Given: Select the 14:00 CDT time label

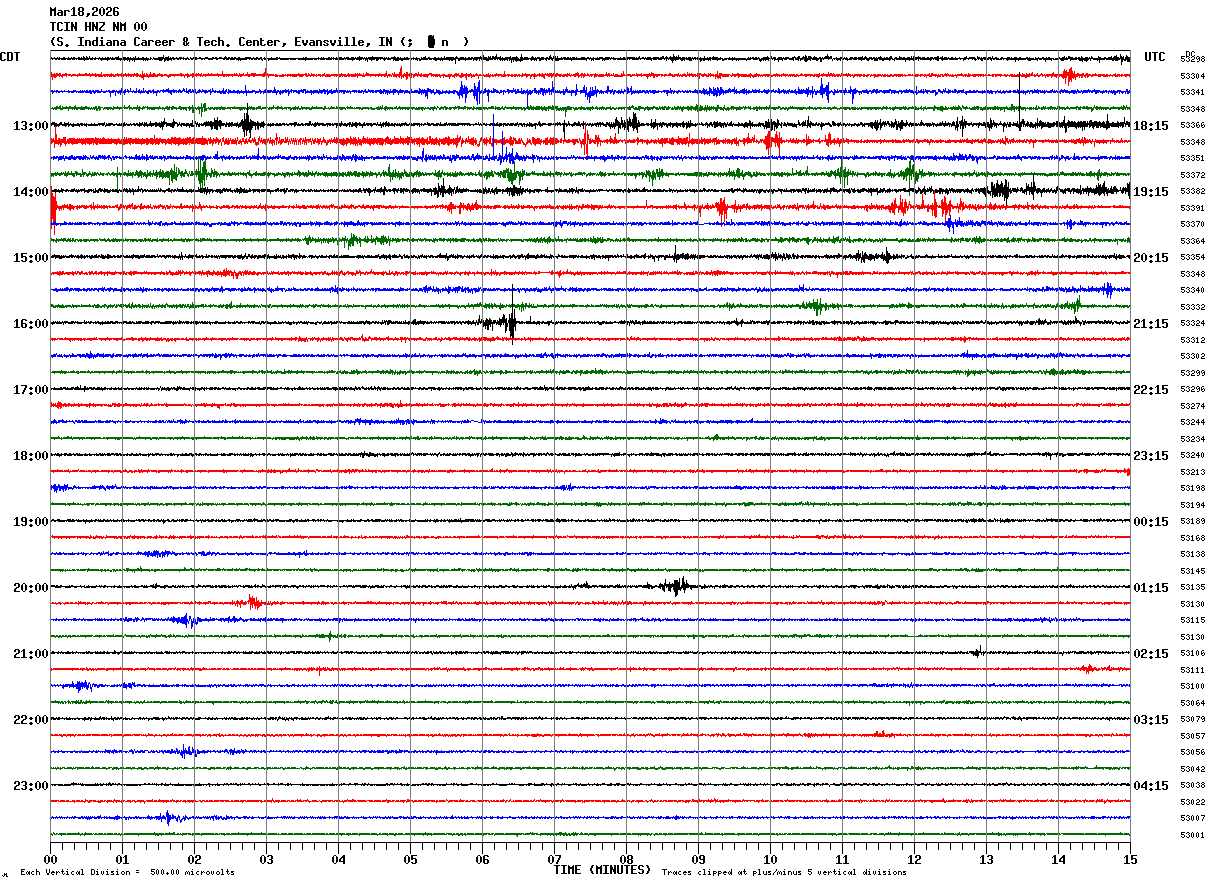Looking at the screenshot, I should point(31,192).
